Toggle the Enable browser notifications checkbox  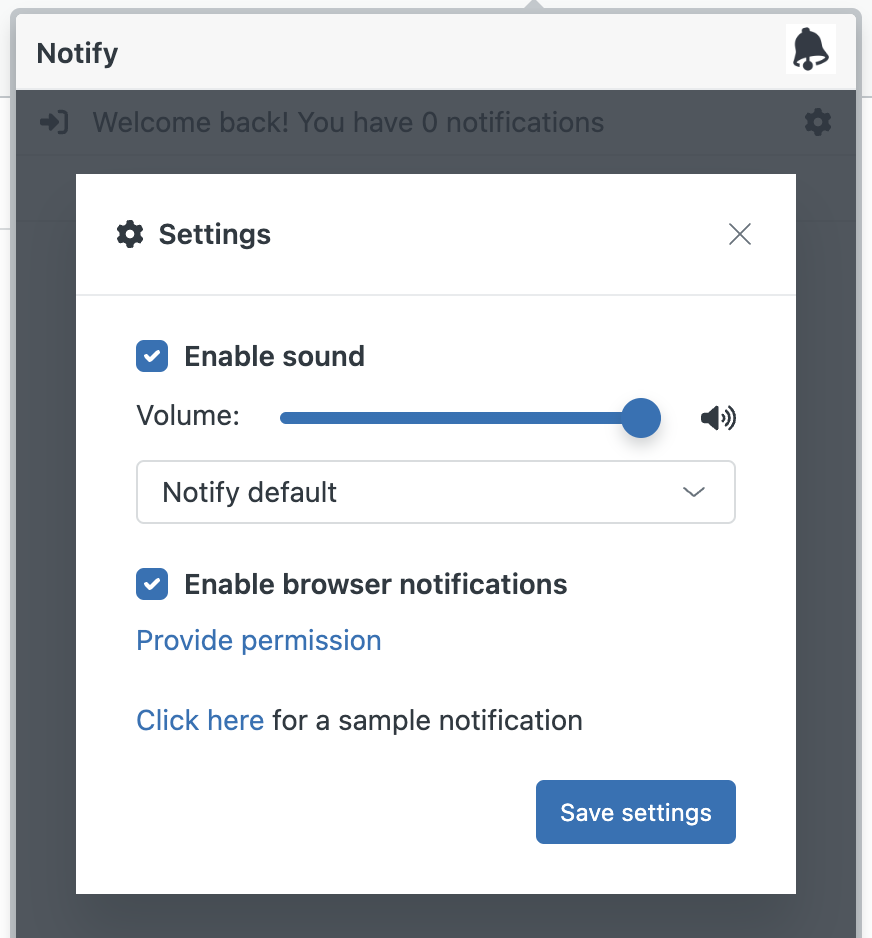[x=152, y=584]
